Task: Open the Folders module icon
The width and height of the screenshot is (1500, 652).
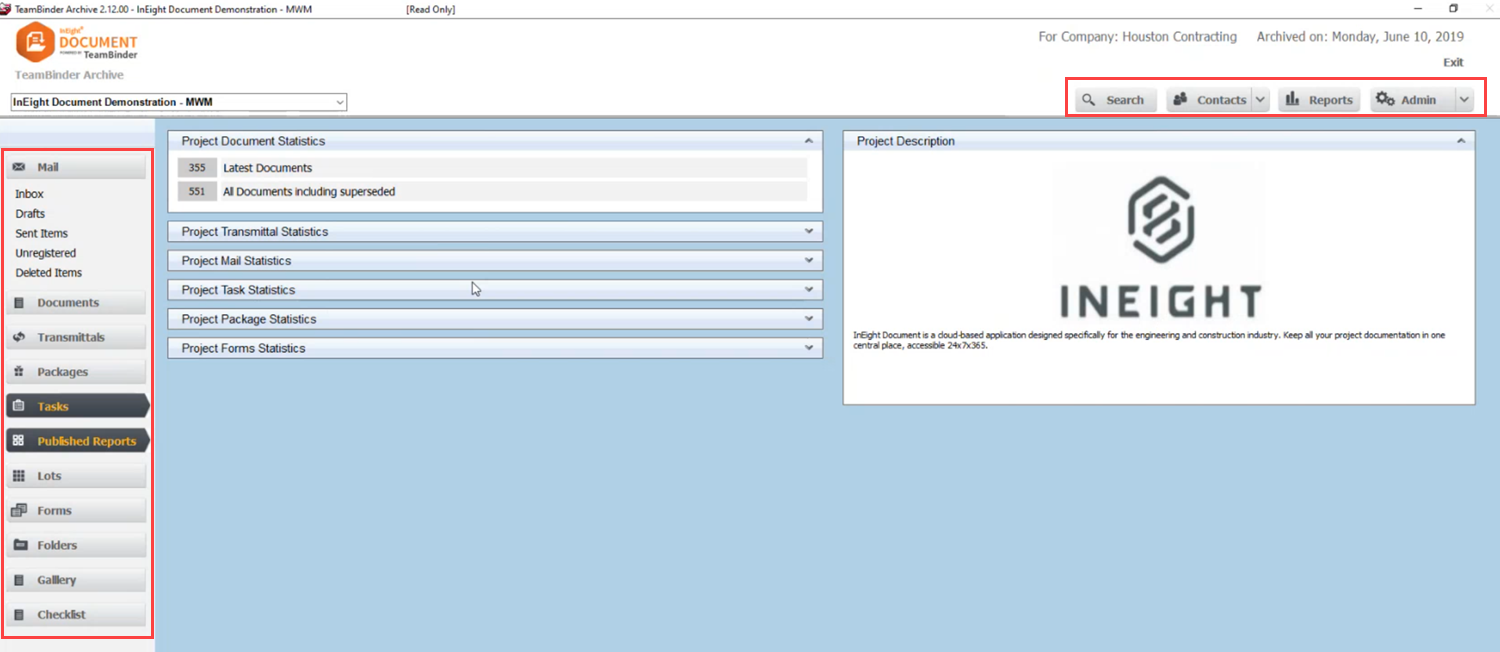Action: (x=19, y=545)
